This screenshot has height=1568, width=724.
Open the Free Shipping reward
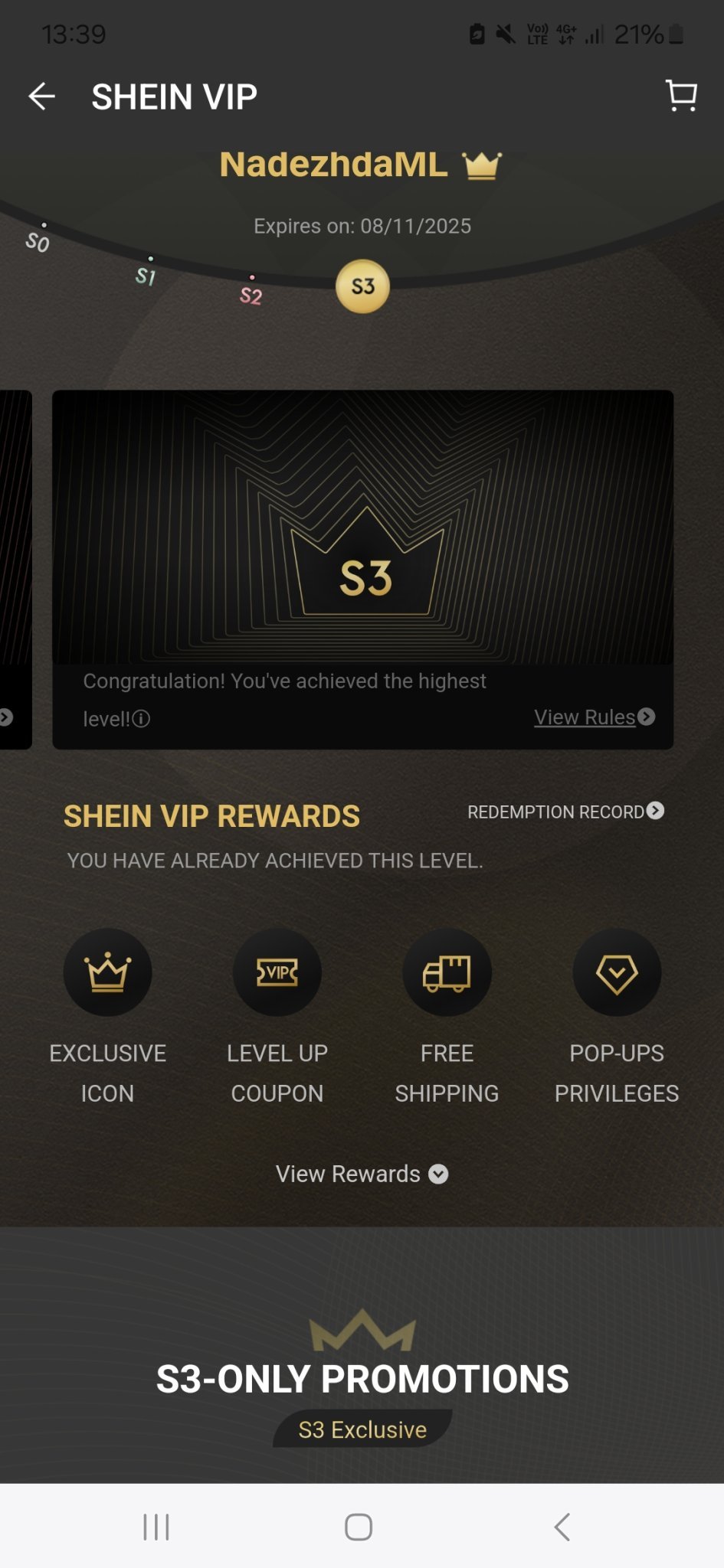447,1017
